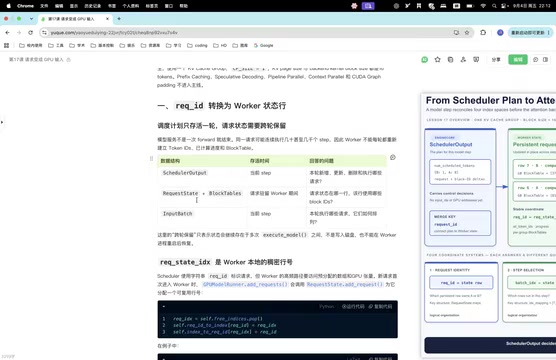This screenshot has width=556, height=360.
Task: Open the collaborators person icon
Action: click(463, 60)
